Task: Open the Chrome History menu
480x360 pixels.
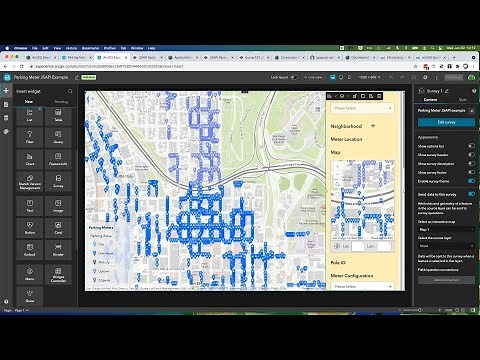Action: point(71,48)
